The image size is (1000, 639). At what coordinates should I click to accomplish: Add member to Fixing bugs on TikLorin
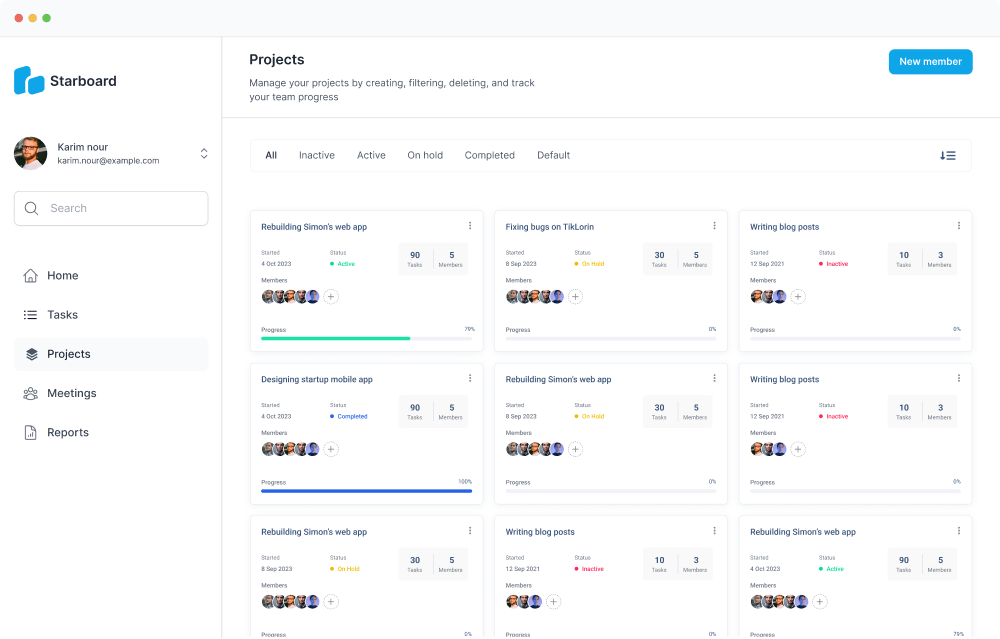[576, 297]
